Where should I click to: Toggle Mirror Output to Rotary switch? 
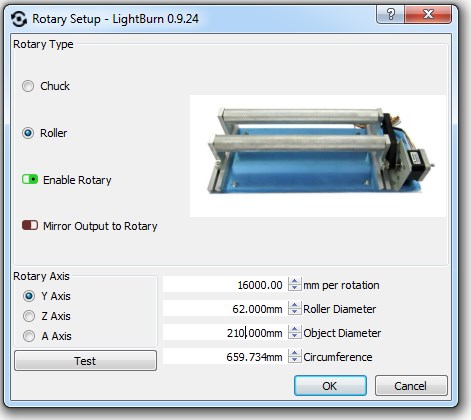point(30,226)
